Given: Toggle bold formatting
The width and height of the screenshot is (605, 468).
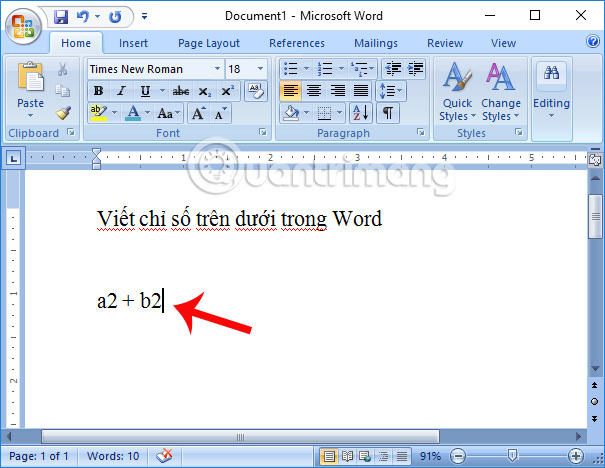Looking at the screenshot, I should [98, 91].
